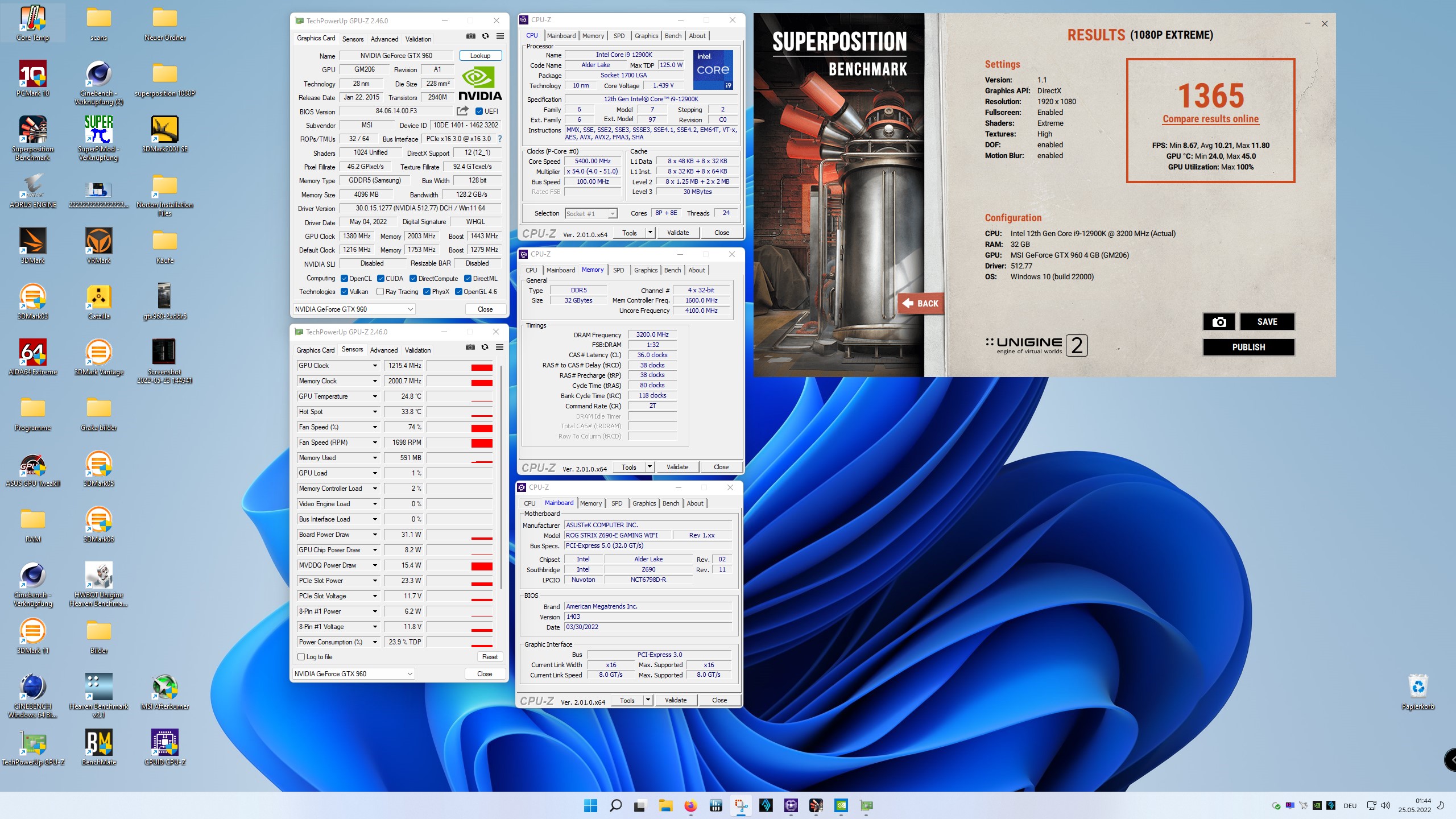Click Reset button in GPU-Z Sensors

pos(490,657)
